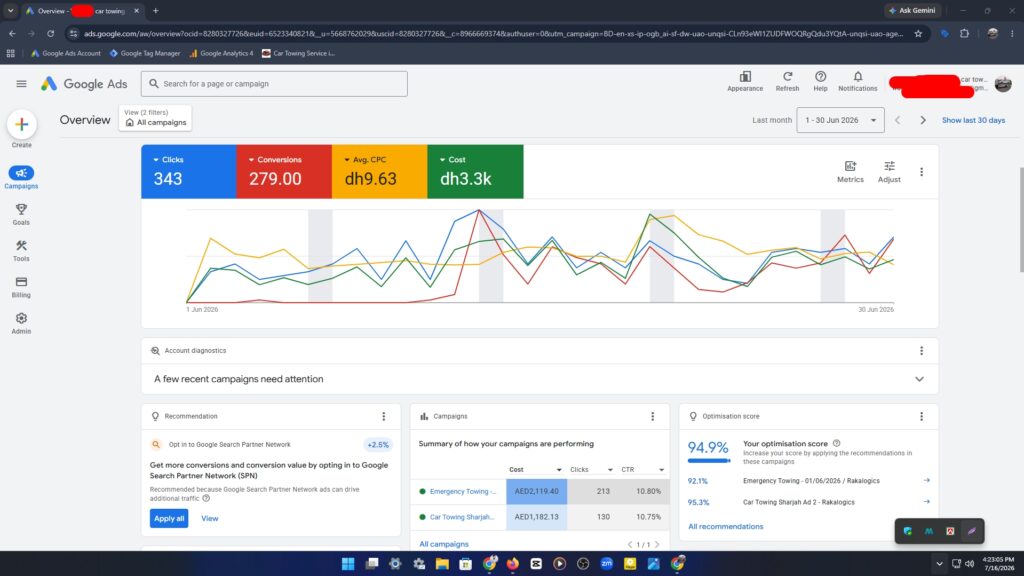
Task: Click the account profile avatar
Action: [1003, 84]
